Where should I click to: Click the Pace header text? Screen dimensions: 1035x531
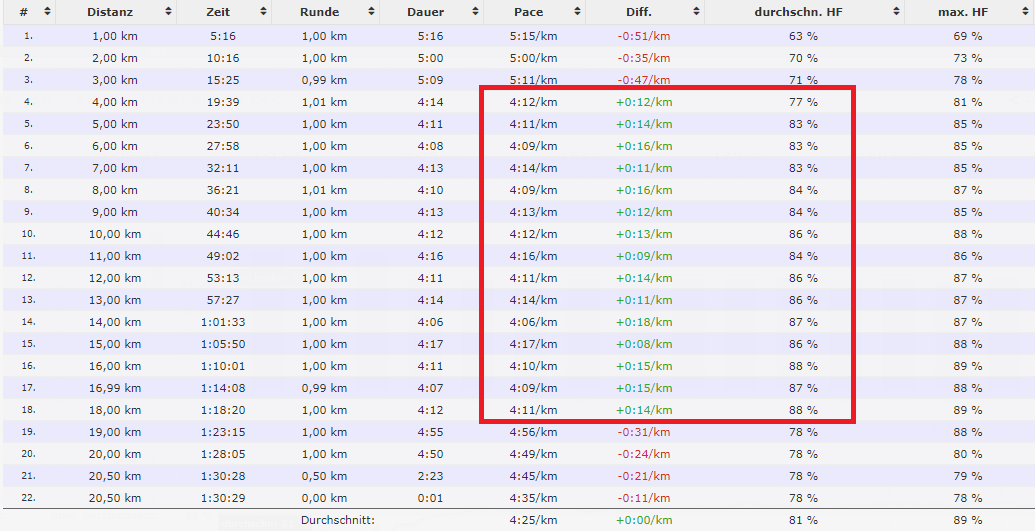[x=529, y=12]
